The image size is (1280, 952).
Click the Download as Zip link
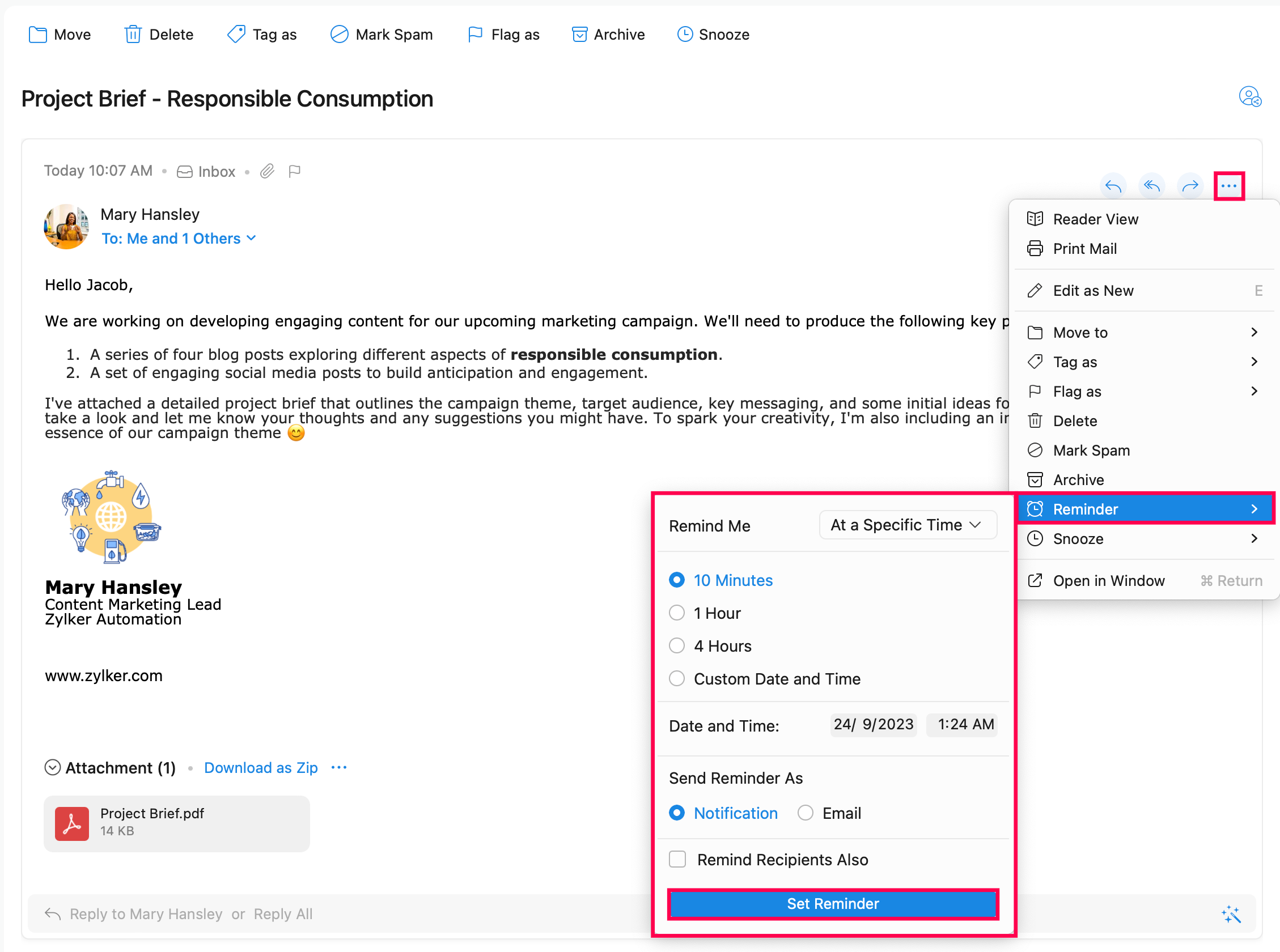(x=261, y=768)
